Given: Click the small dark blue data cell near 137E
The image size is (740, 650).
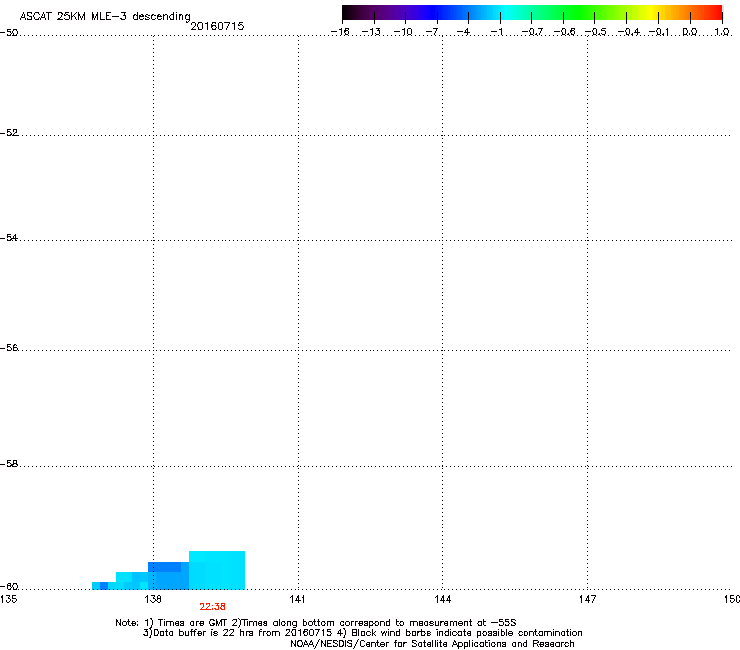Looking at the screenshot, I should point(104,586).
